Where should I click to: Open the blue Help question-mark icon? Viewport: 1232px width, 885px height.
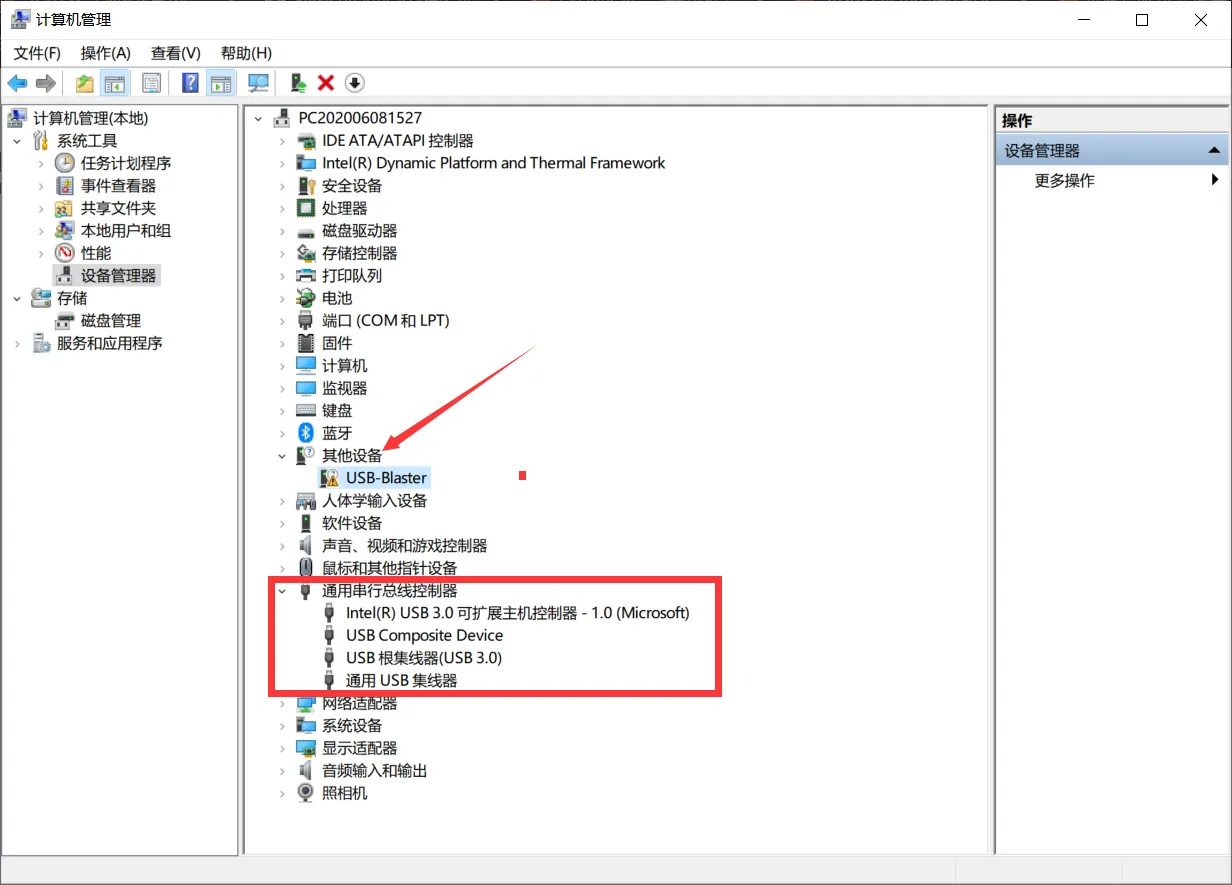[x=190, y=83]
